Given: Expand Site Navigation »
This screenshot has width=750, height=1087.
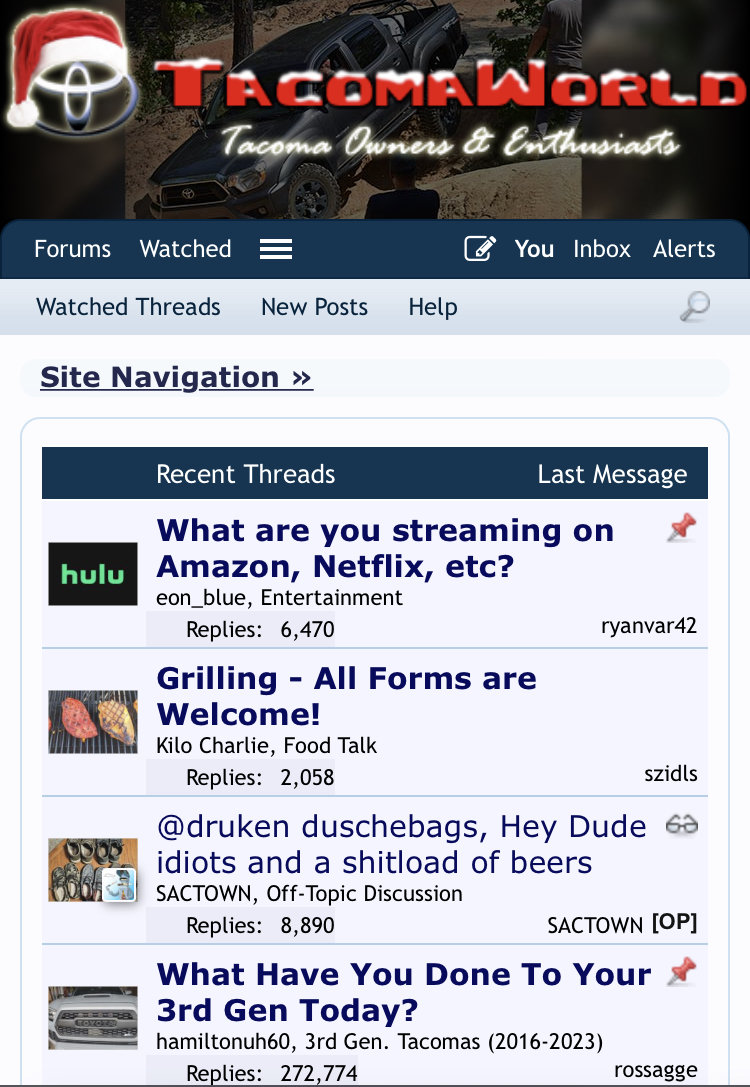Looking at the screenshot, I should [x=176, y=378].
